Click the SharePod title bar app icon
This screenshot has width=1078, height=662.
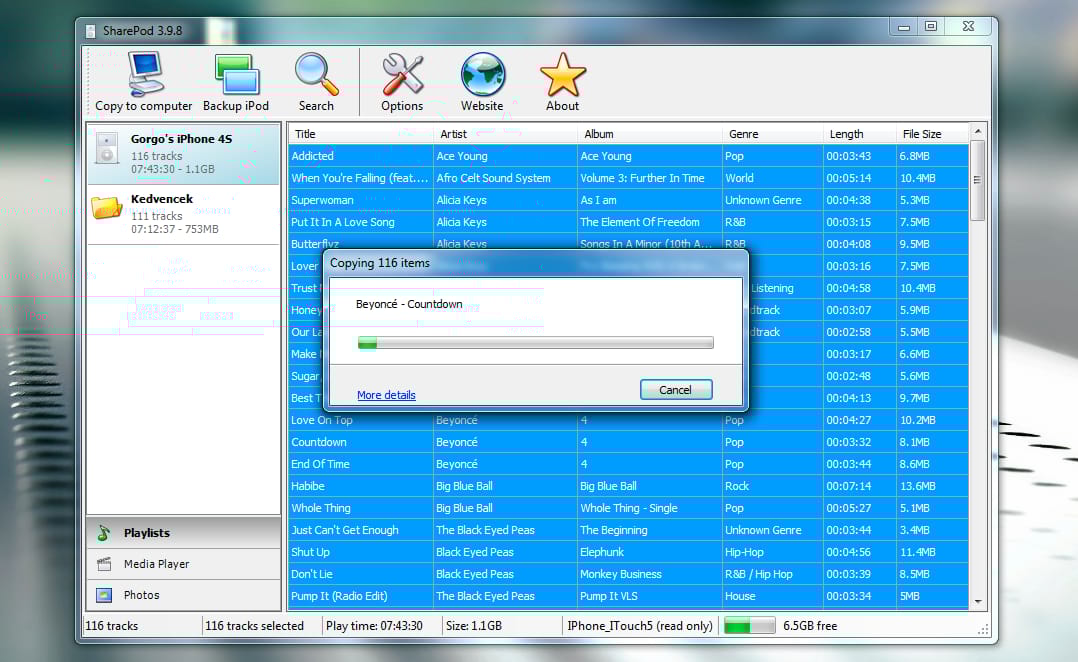pyautogui.click(x=90, y=31)
